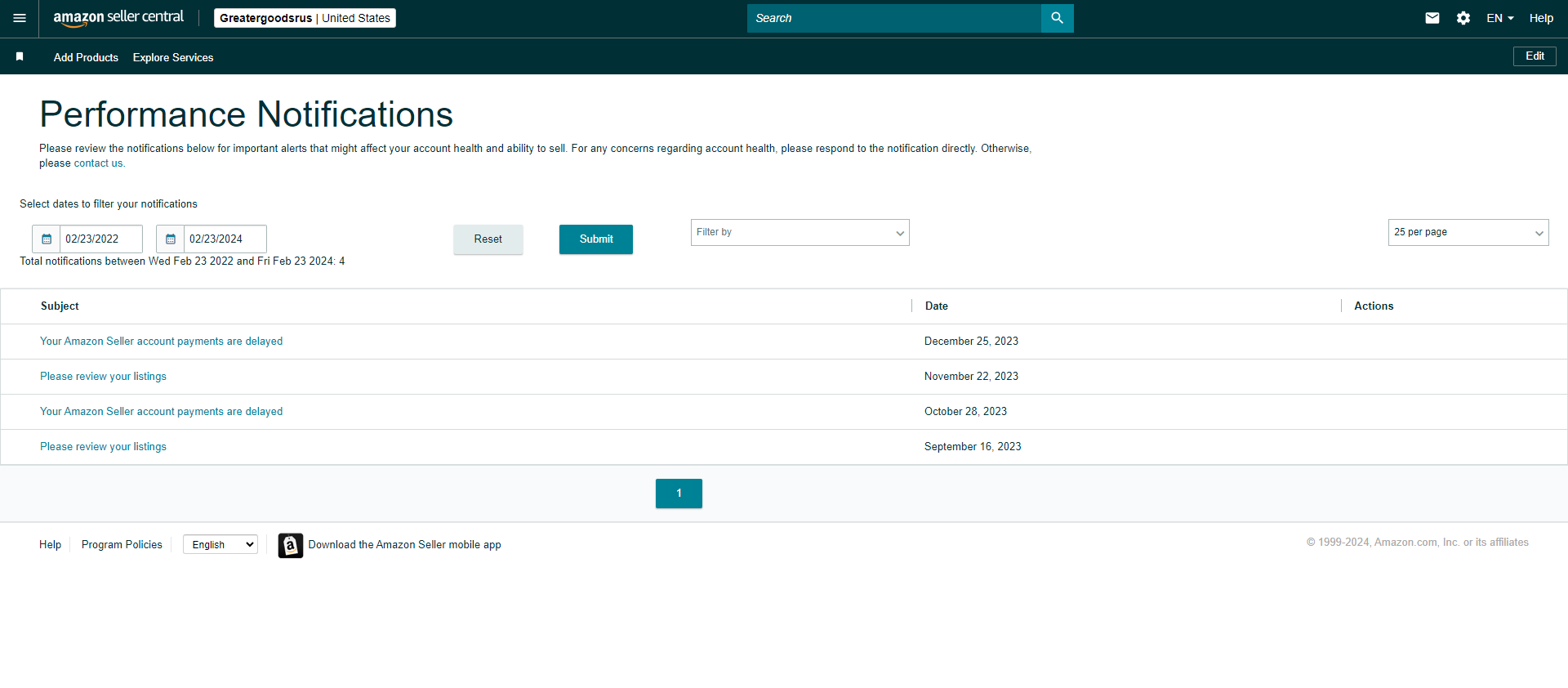Open Explore Services menu item
This screenshot has height=688, width=1568.
(x=173, y=57)
